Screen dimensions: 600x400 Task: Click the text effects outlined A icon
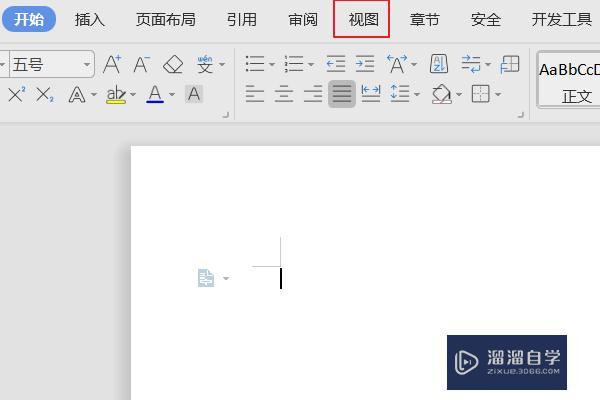pos(77,94)
